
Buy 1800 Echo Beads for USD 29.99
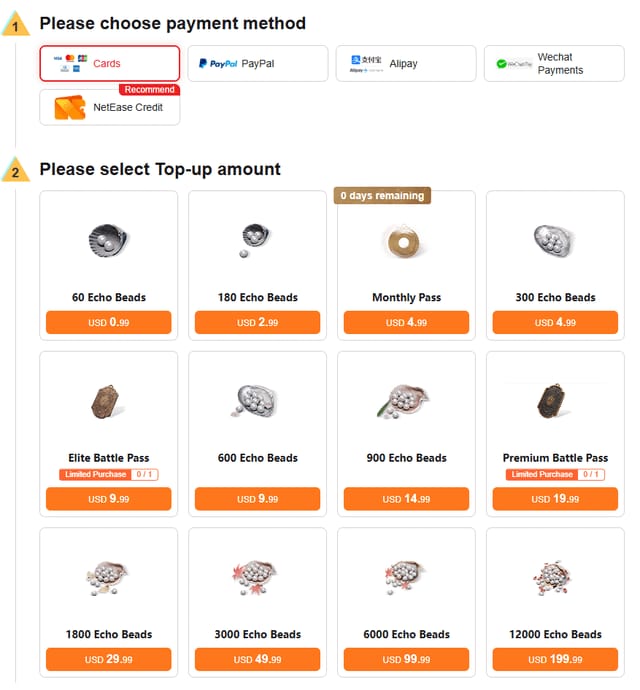[108, 659]
